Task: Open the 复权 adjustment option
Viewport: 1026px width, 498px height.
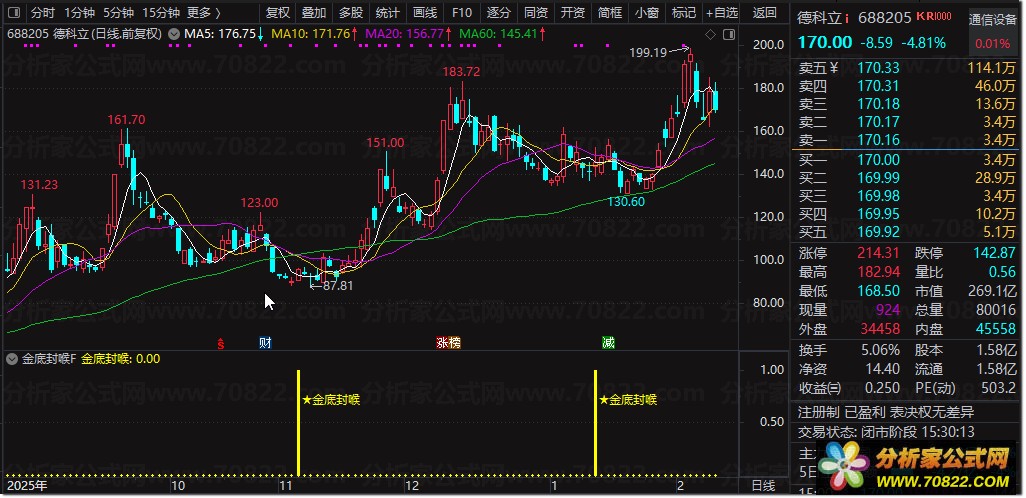Action: (x=278, y=12)
